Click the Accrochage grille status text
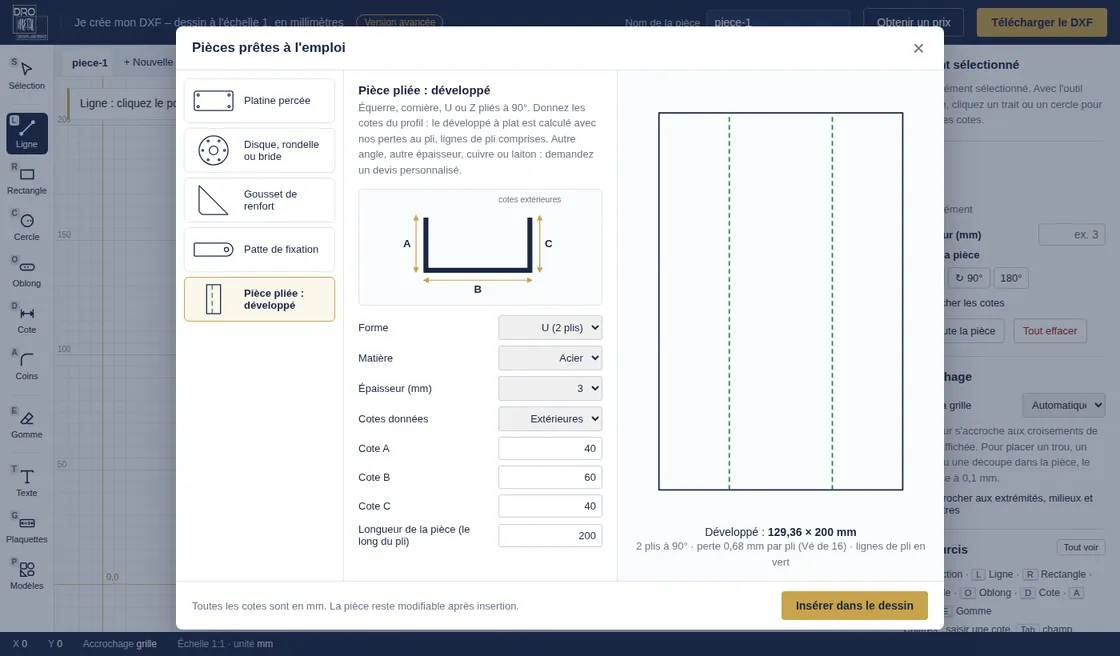The image size is (1120, 656). [119, 644]
